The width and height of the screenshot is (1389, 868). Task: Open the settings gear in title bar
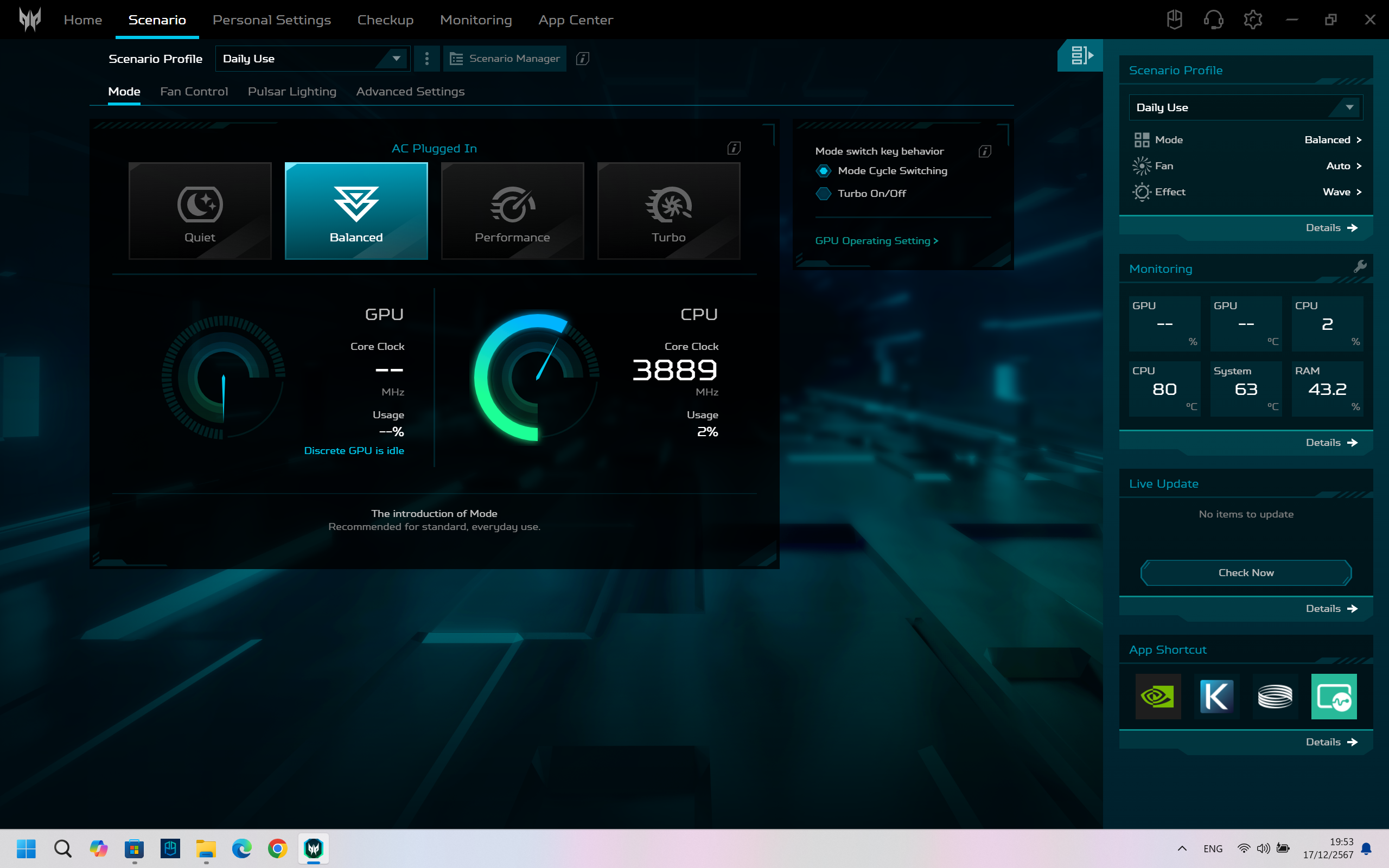(x=1252, y=20)
